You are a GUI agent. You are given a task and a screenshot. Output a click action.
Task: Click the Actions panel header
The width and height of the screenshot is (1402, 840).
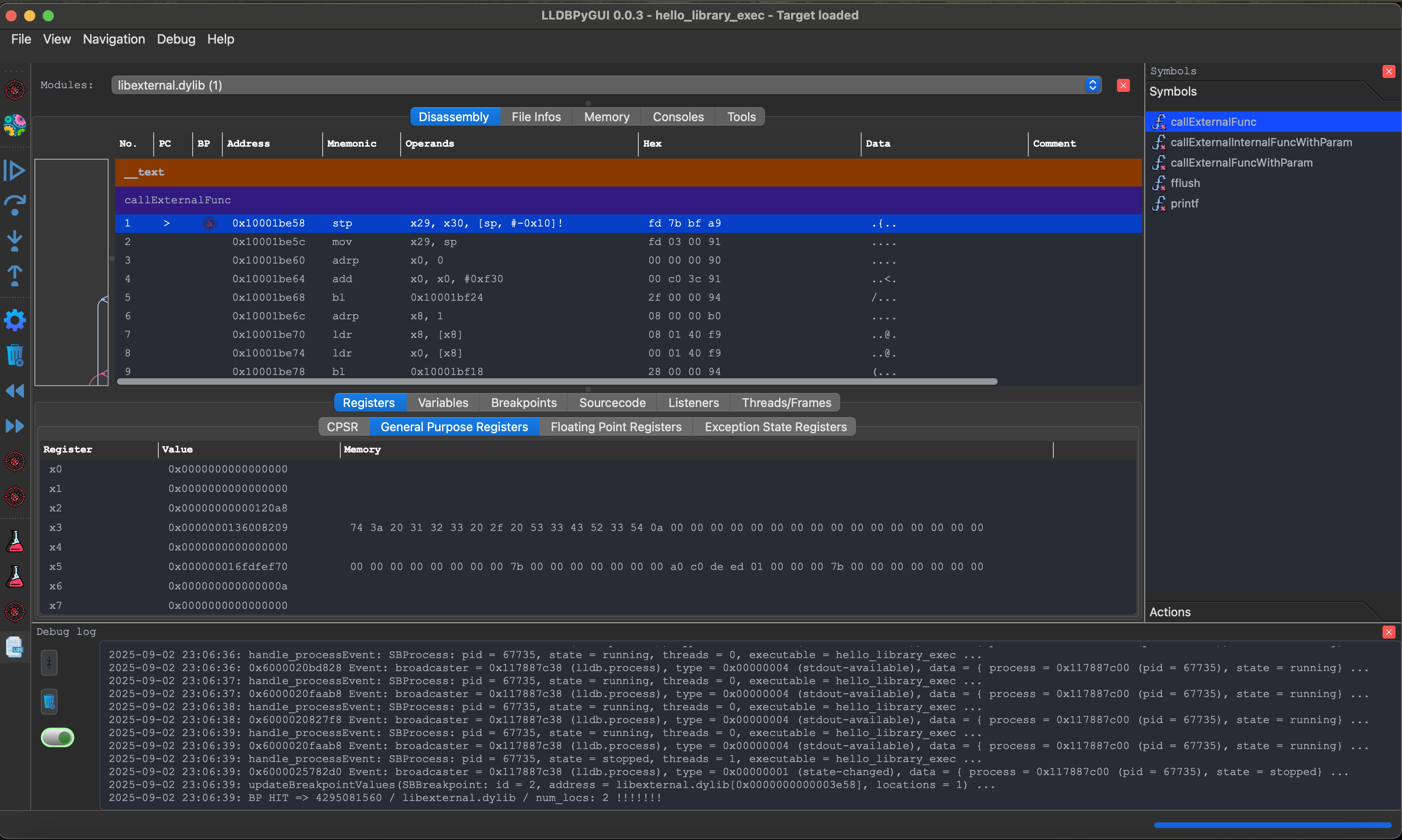[1170, 612]
